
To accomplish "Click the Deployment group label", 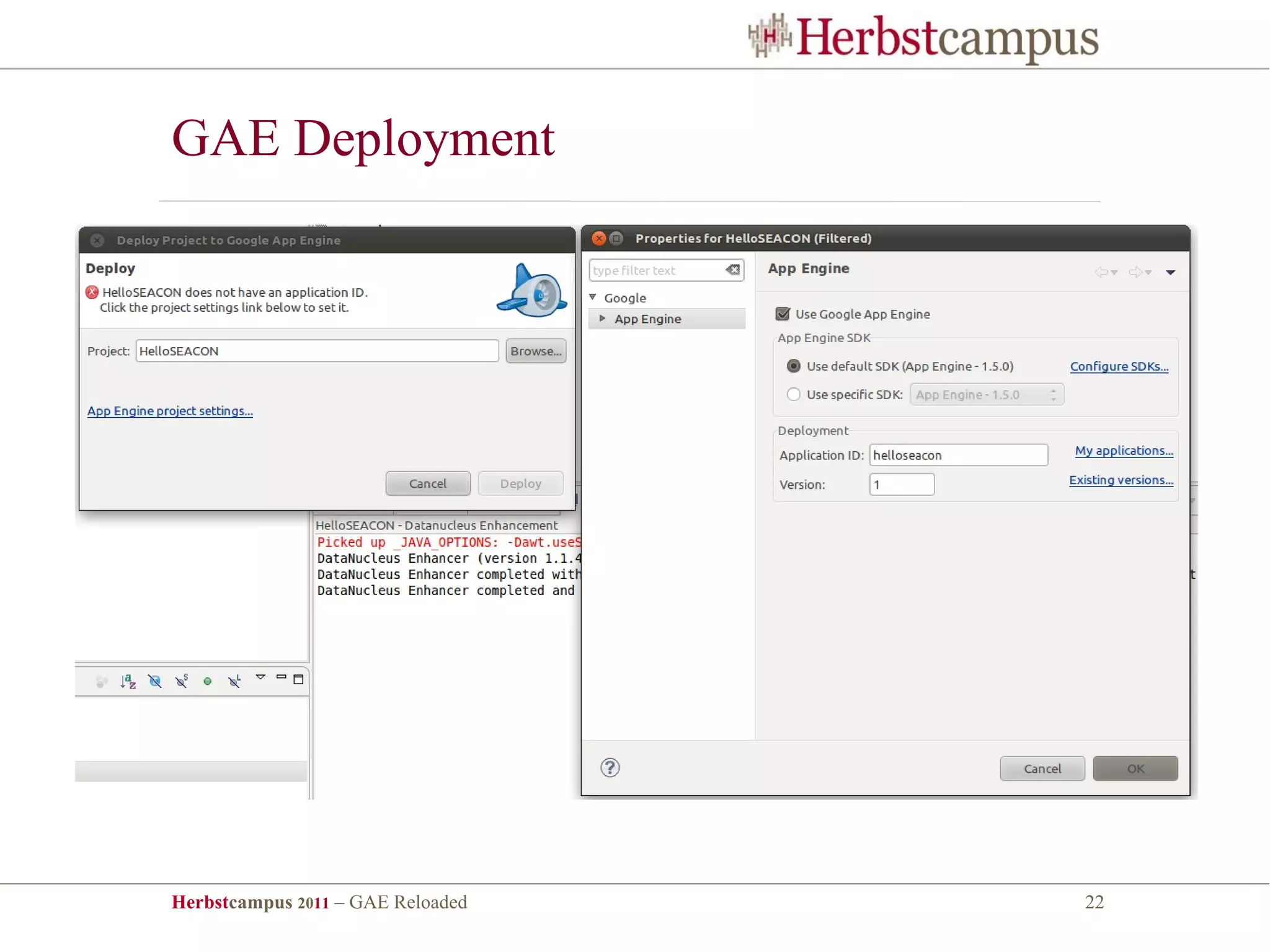I will pos(813,430).
